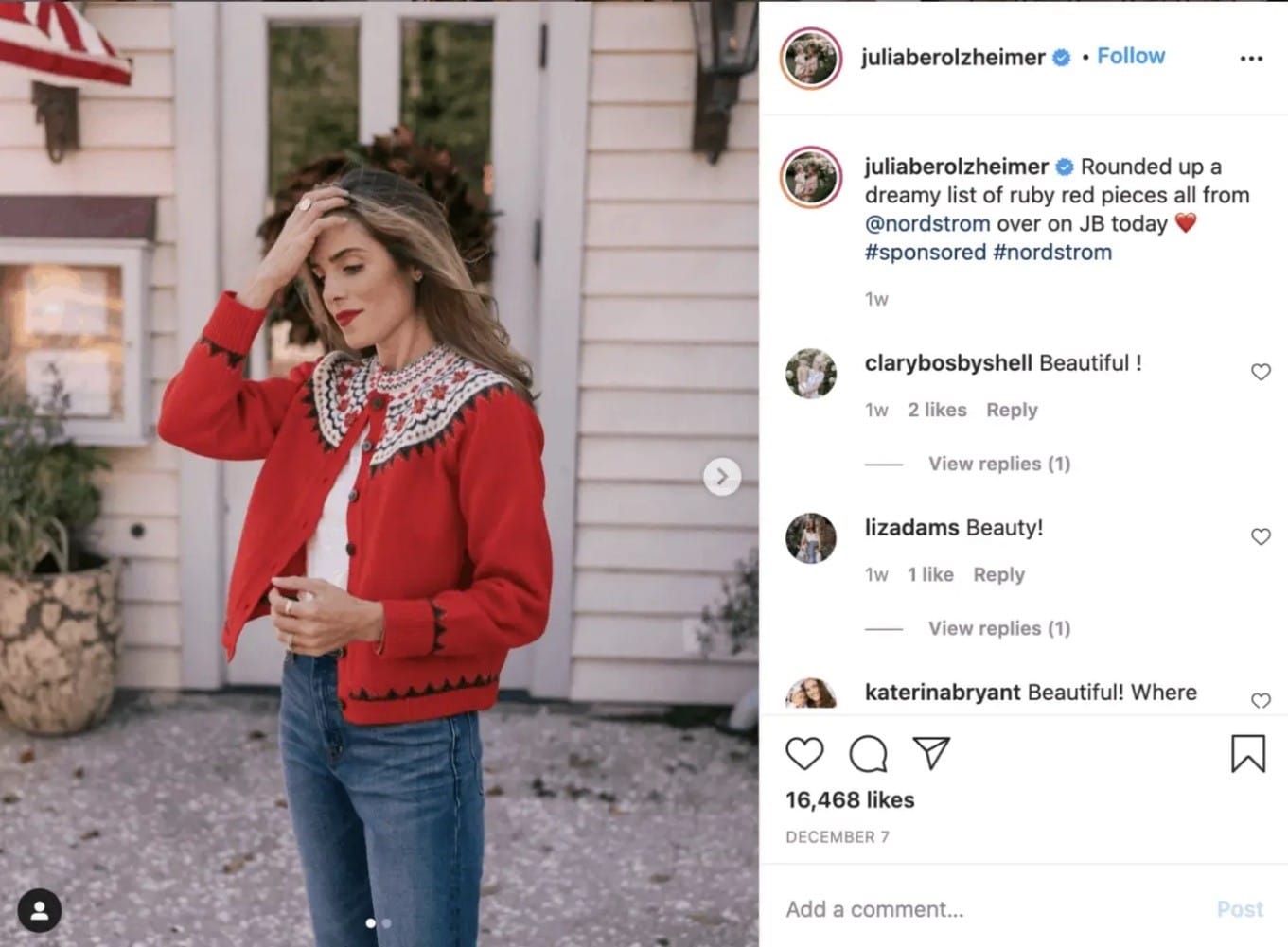1288x947 pixels.
Task: Open more options three-dot menu
Action: [1251, 59]
